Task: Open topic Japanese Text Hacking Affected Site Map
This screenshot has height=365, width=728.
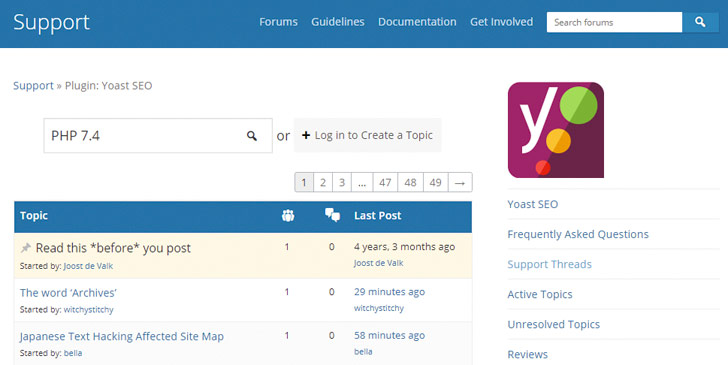Action: click(122, 336)
